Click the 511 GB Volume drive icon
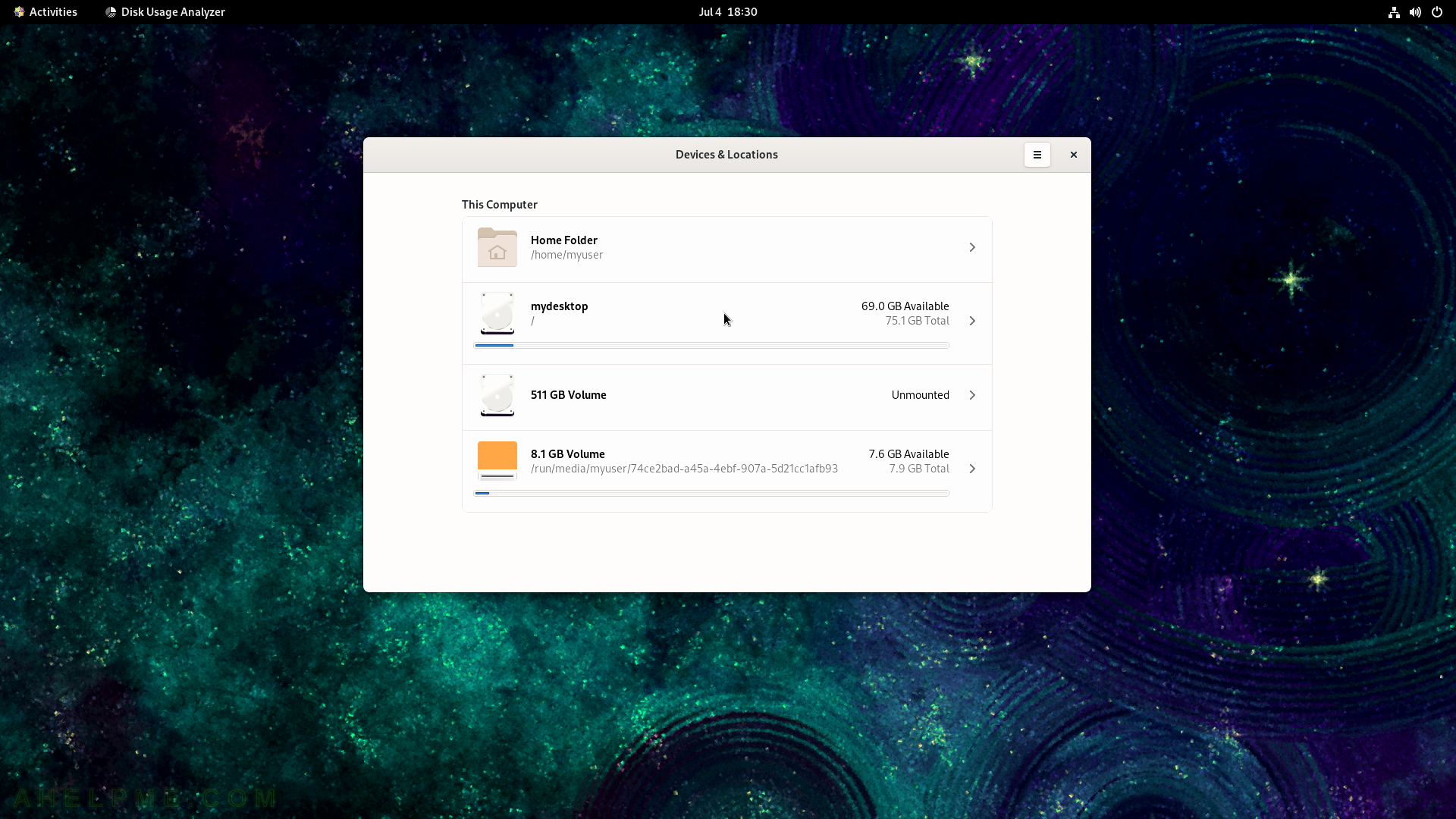Viewport: 1456px width, 819px height. [x=497, y=395]
